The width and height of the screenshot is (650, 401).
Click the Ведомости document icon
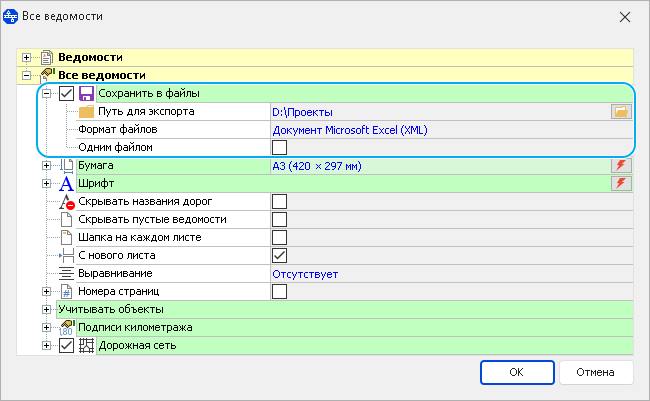(47, 57)
